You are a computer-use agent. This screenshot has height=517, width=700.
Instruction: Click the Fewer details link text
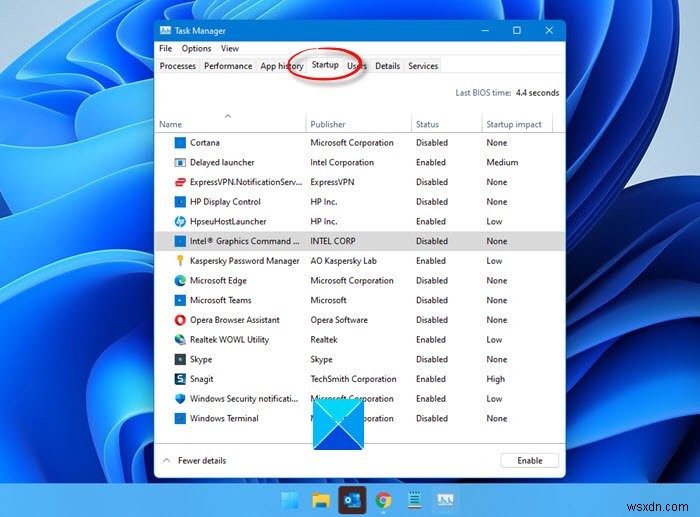[202, 460]
